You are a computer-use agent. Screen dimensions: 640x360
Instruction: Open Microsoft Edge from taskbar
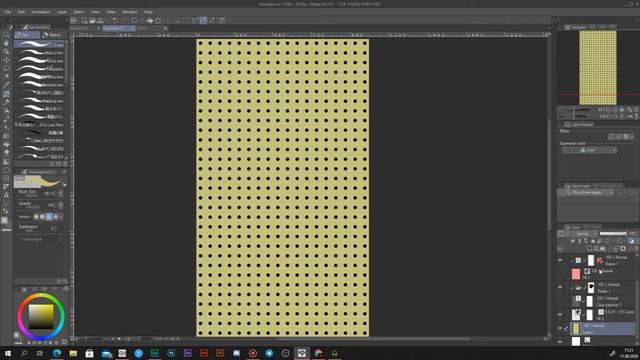pyautogui.click(x=57, y=353)
